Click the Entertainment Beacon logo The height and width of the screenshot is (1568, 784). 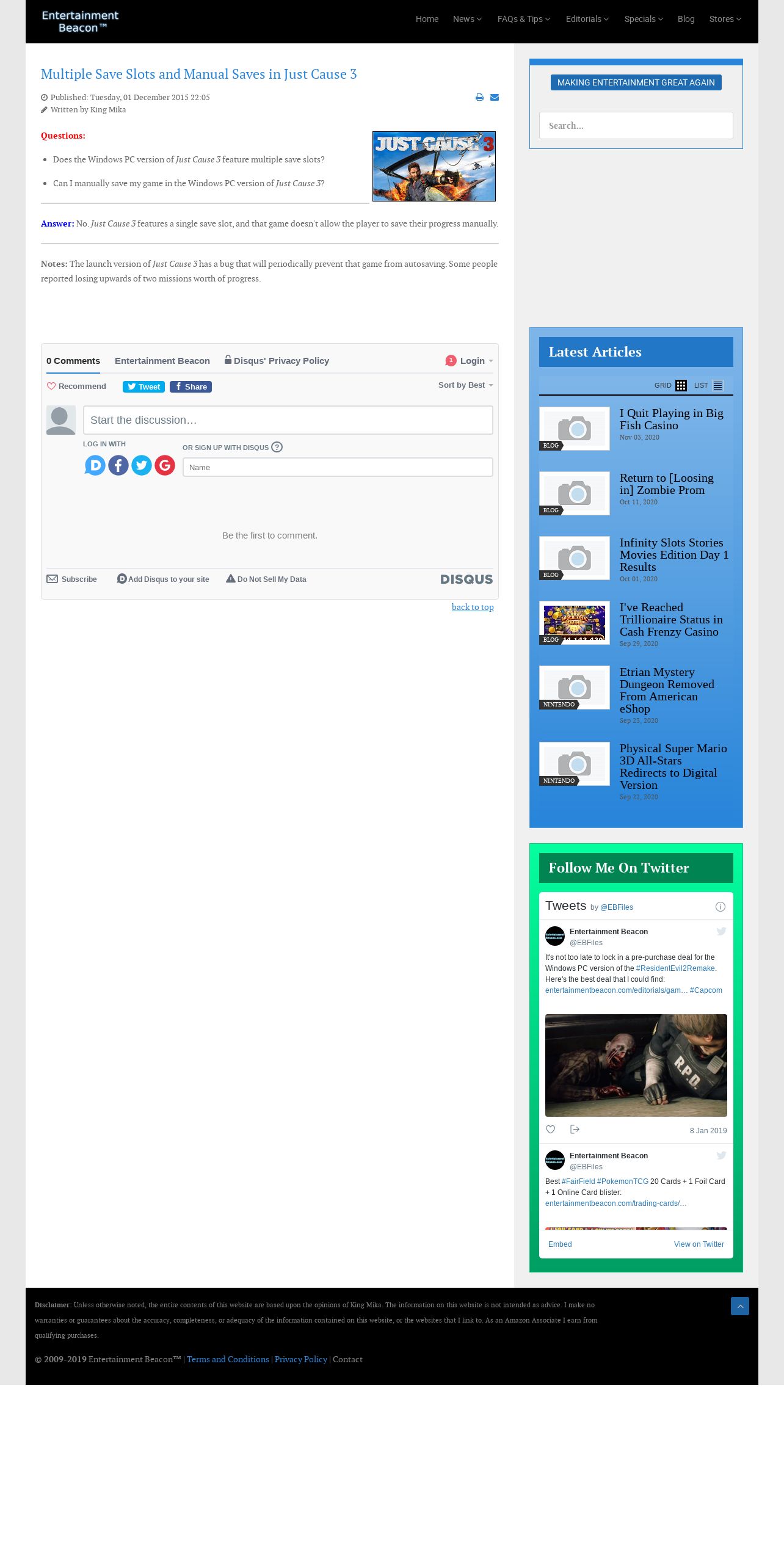point(80,21)
